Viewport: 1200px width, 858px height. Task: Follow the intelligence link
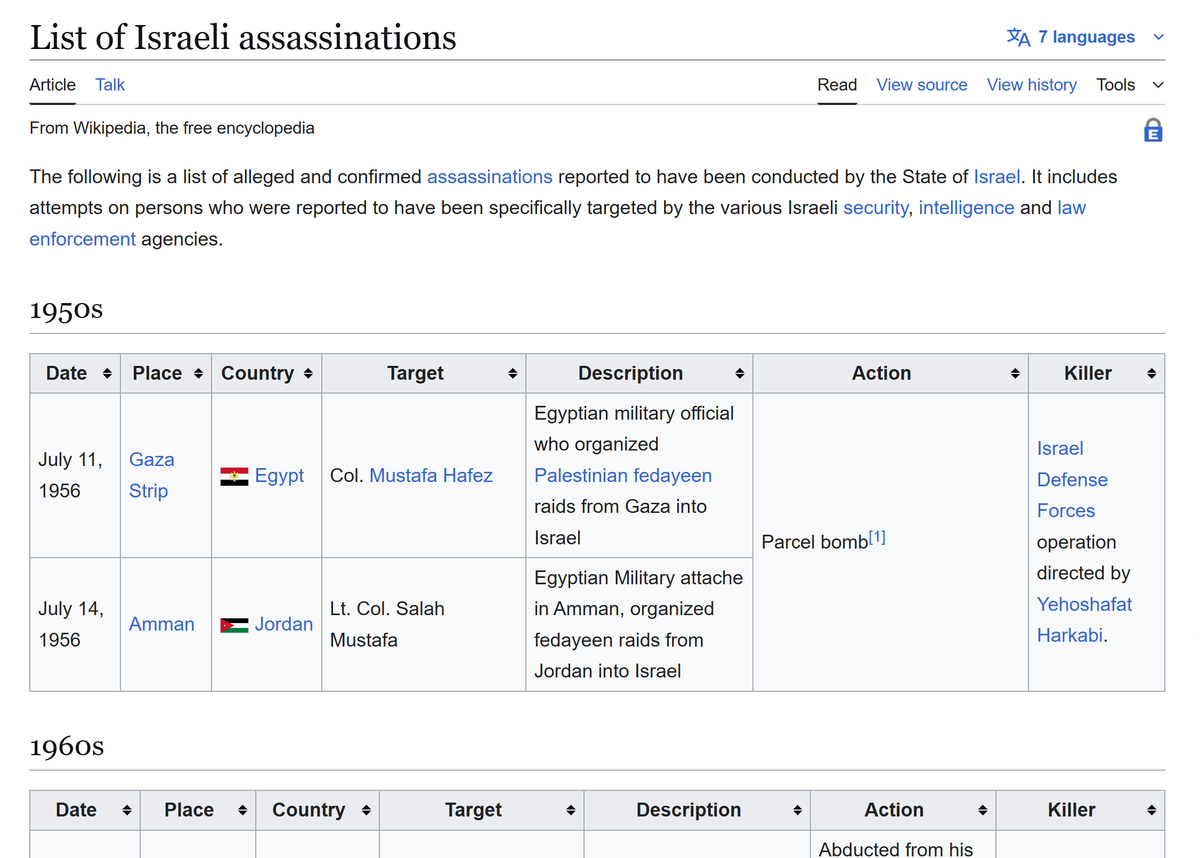966,208
